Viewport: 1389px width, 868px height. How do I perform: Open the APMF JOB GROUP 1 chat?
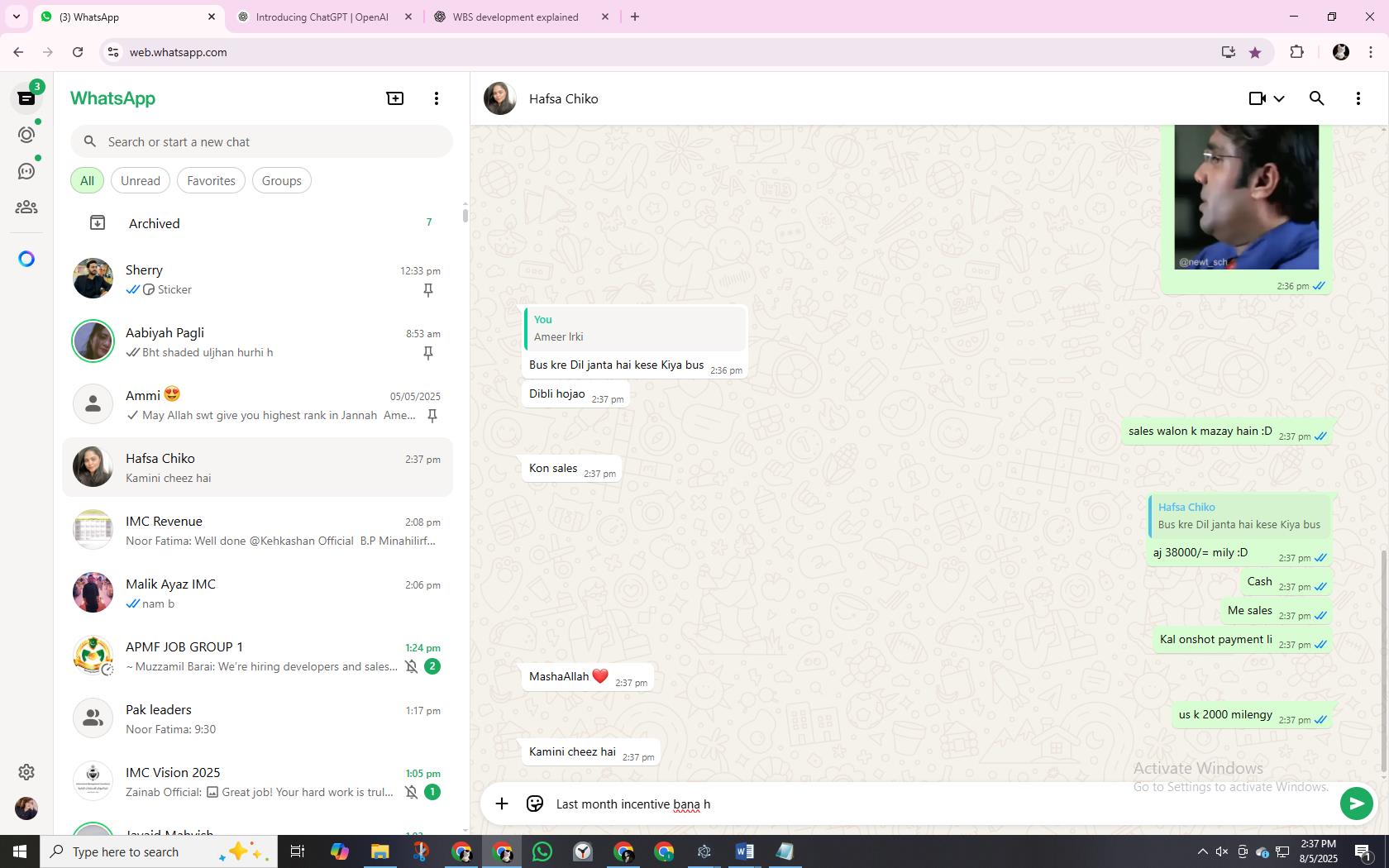point(258,656)
